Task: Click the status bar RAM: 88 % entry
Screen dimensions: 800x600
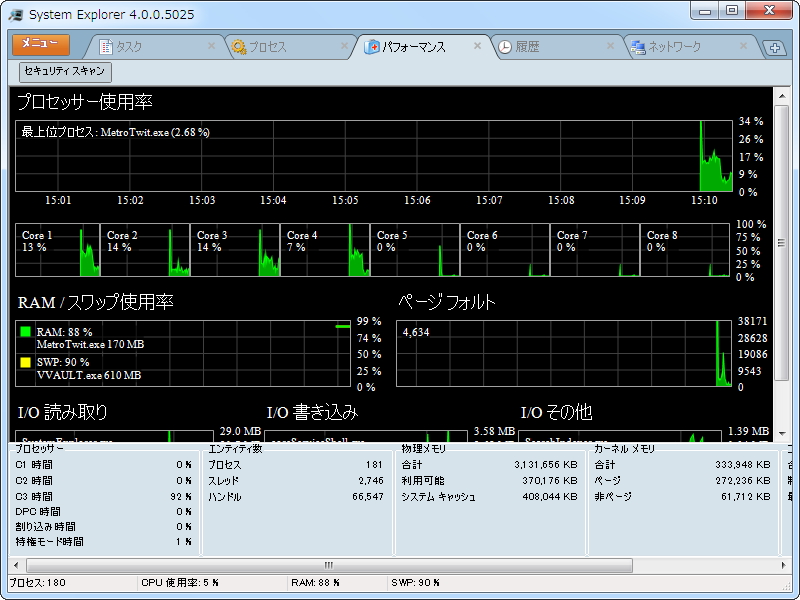Action: pos(315,582)
